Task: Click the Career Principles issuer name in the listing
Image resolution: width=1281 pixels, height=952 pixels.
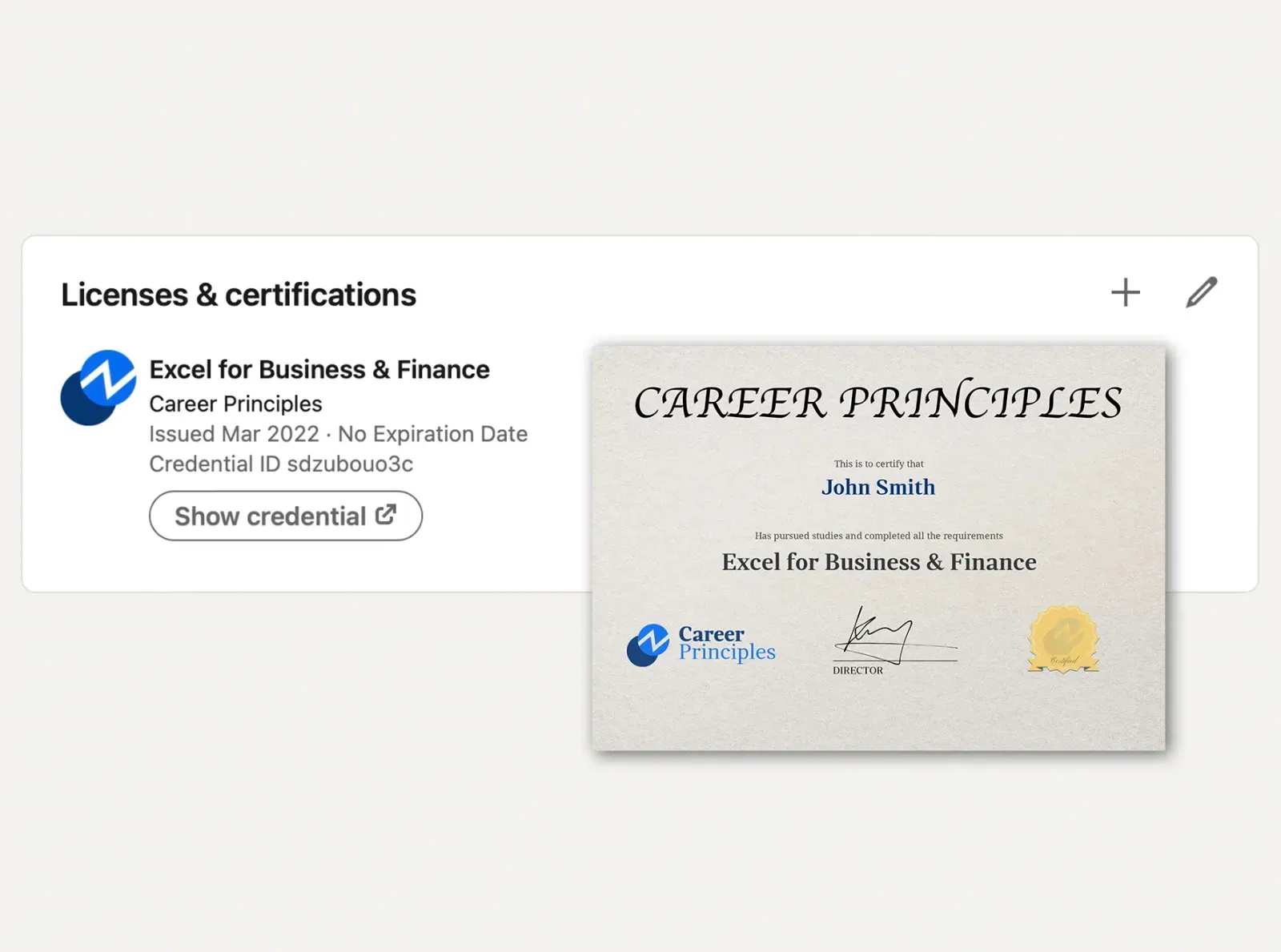Action: 235,404
